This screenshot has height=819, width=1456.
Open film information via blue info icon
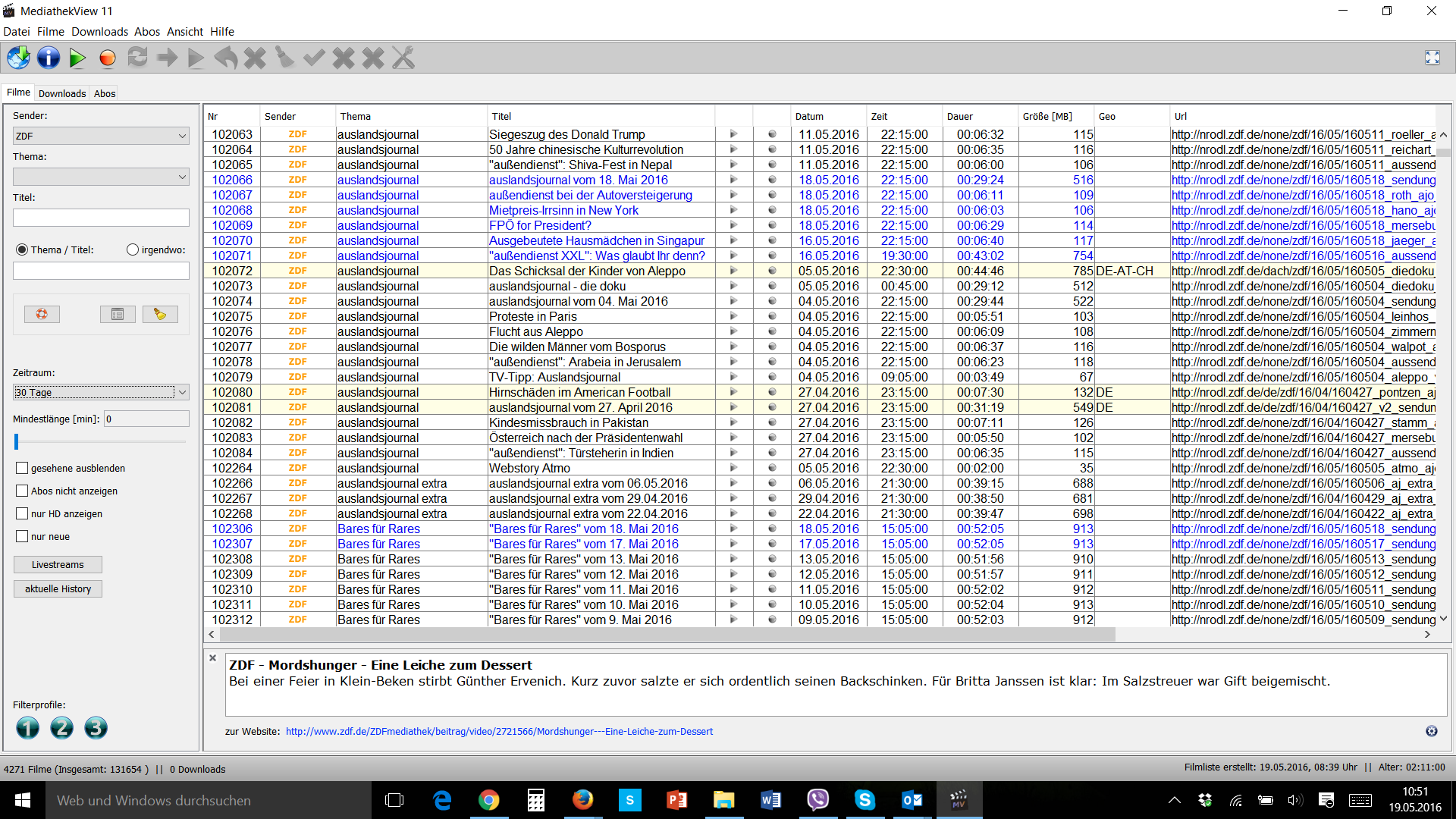pyautogui.click(x=48, y=58)
